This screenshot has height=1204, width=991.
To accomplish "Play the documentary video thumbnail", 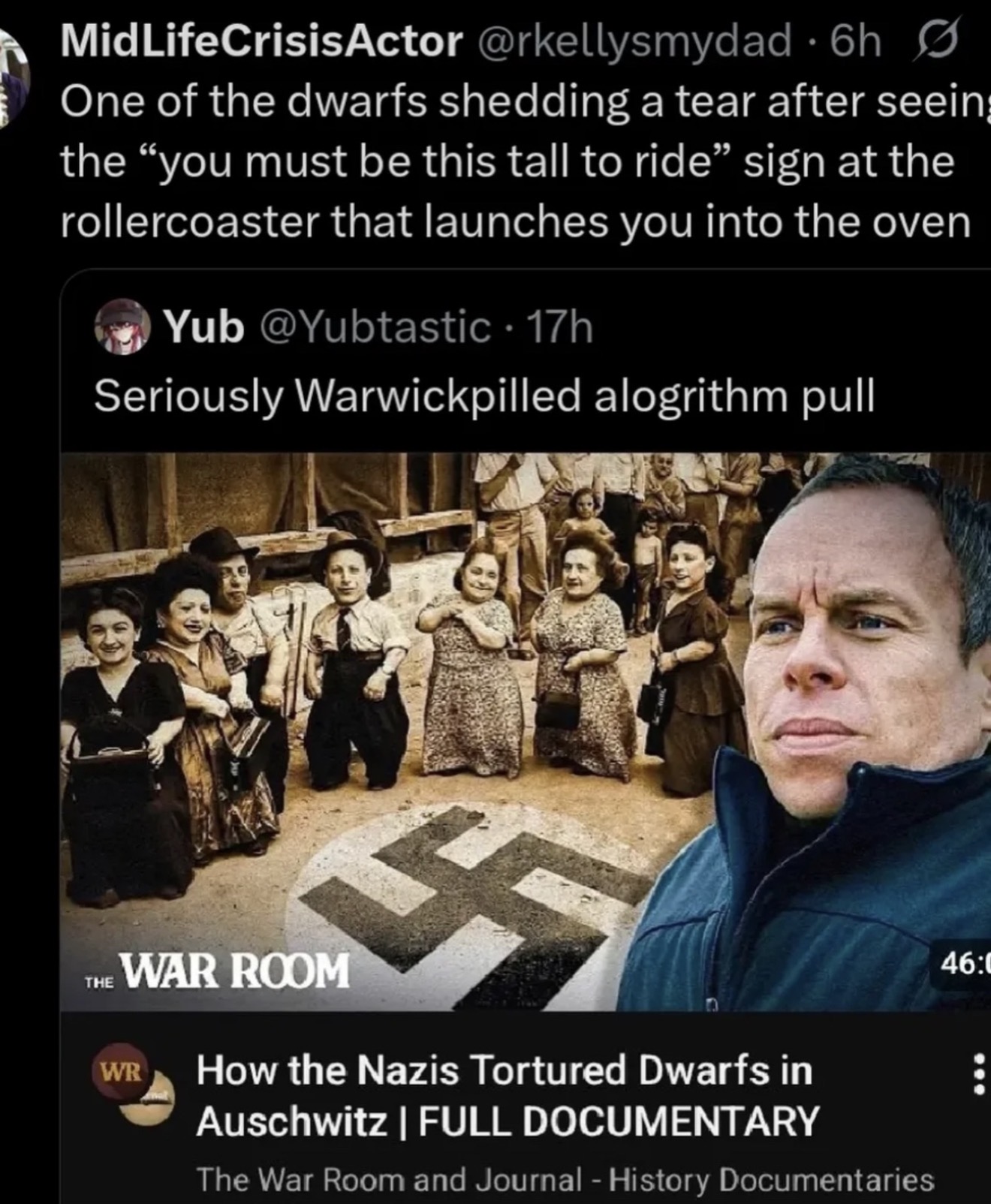I will point(526,731).
